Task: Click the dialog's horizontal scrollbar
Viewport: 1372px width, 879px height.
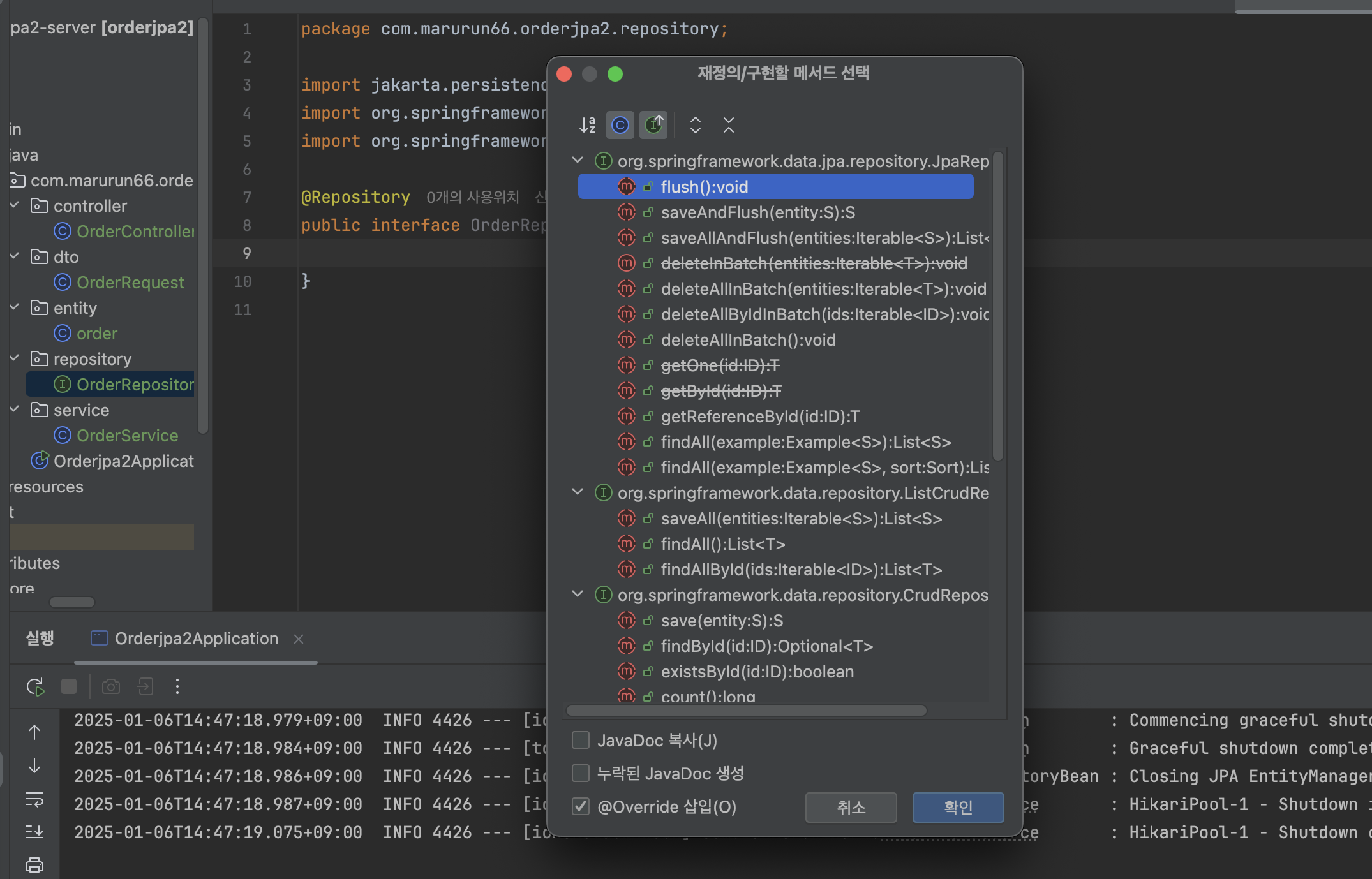Action: 745,711
